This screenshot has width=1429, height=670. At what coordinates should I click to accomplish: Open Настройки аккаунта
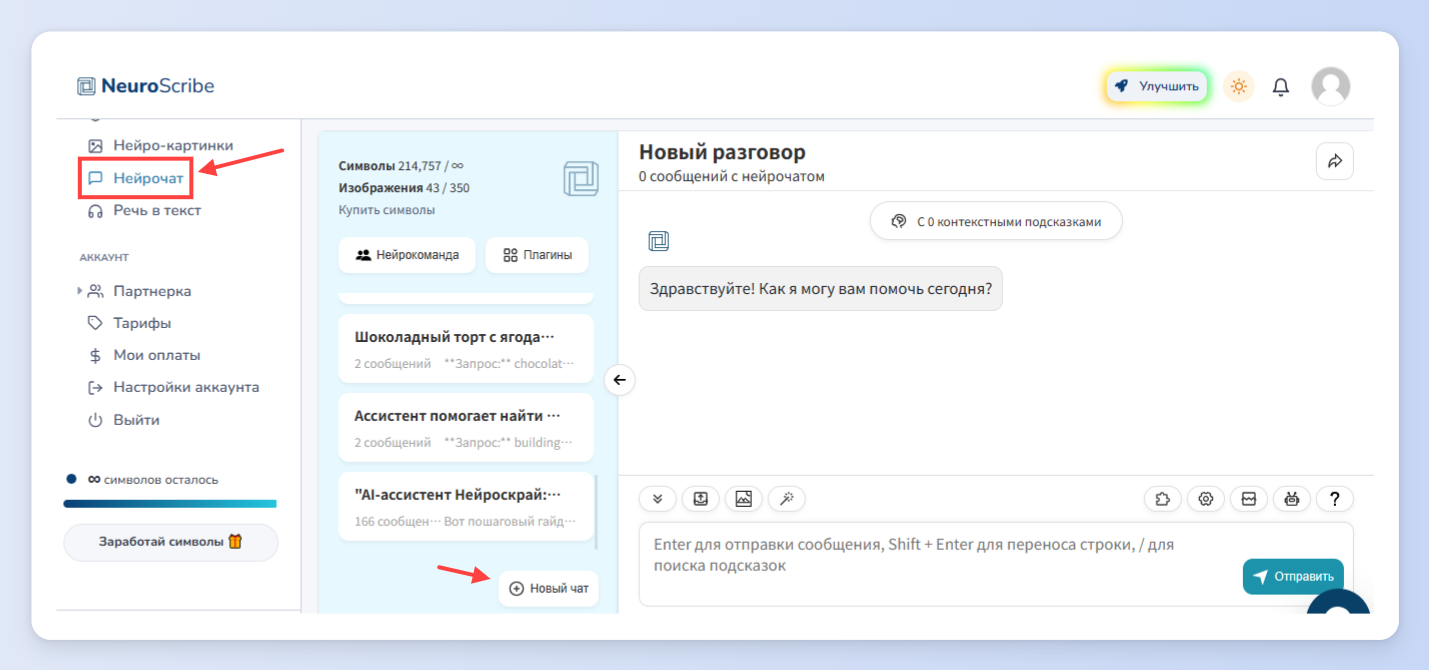pyautogui.click(x=174, y=387)
